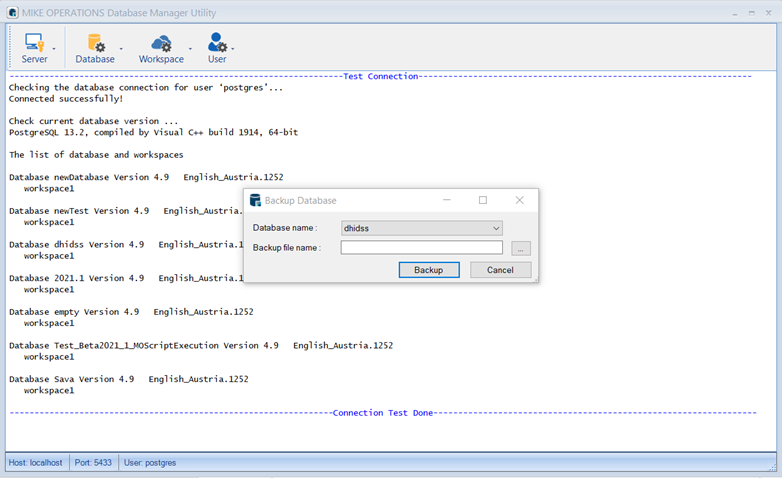Viewport: 782px width, 478px height.
Task: Click 'The list of database and workspaces'
Action: [96, 155]
